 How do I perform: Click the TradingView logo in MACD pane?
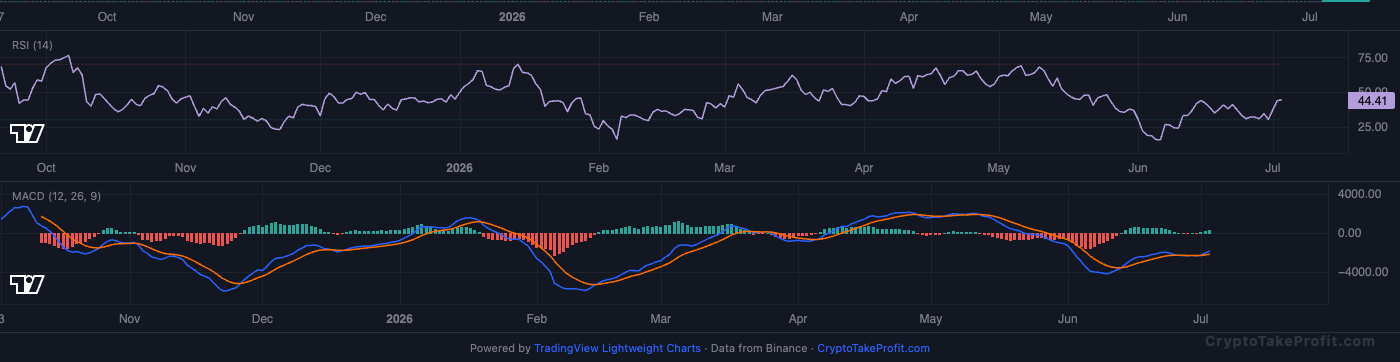(x=26, y=285)
